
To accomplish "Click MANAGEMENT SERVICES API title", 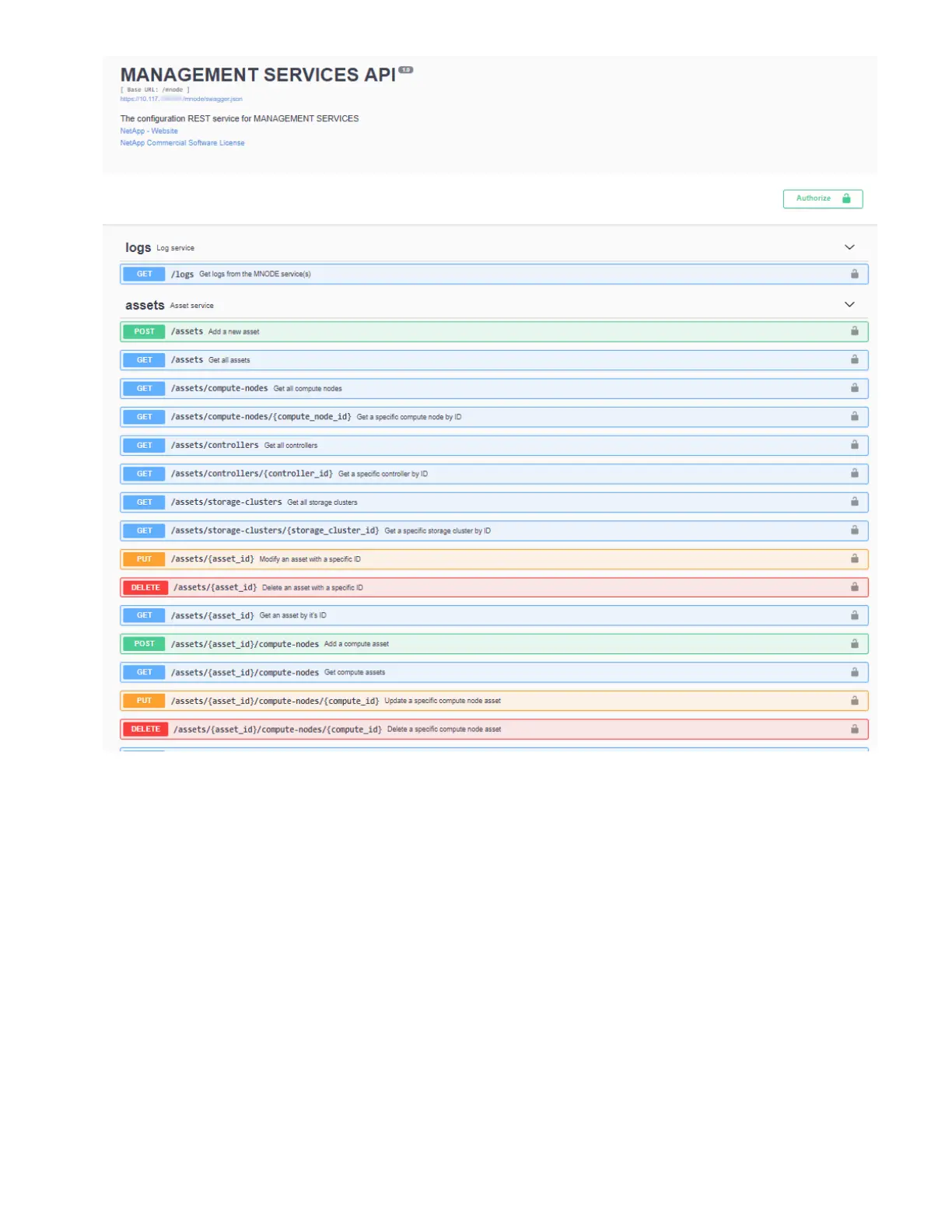I will pos(257,75).
